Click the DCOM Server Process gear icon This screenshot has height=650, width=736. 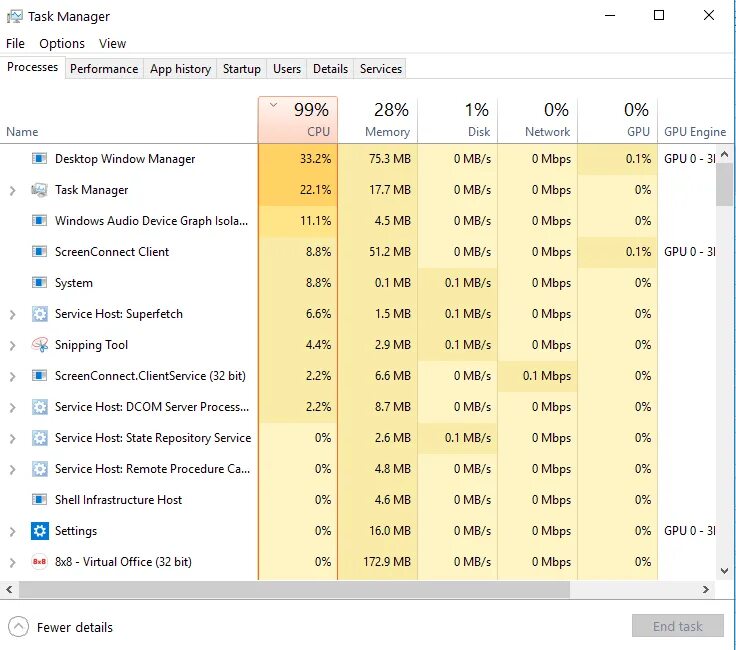[x=39, y=406]
